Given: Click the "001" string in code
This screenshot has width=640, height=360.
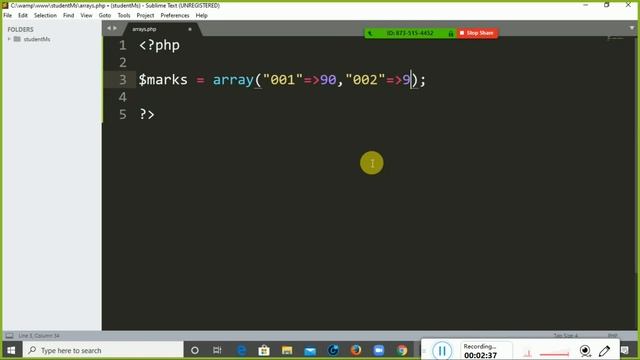Looking at the screenshot, I should pos(282,80).
